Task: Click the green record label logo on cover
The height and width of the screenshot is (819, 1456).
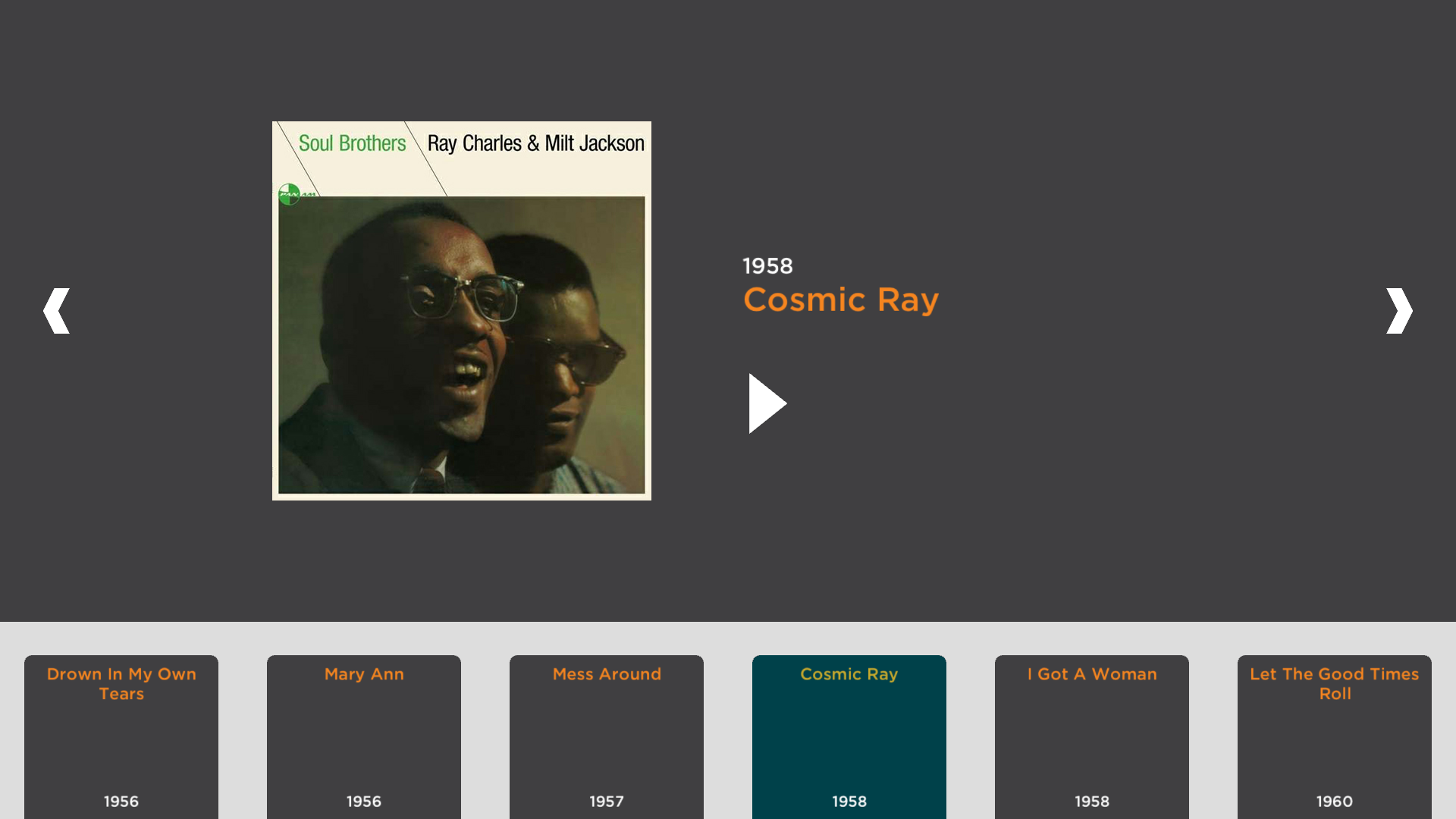Action: 290,194
